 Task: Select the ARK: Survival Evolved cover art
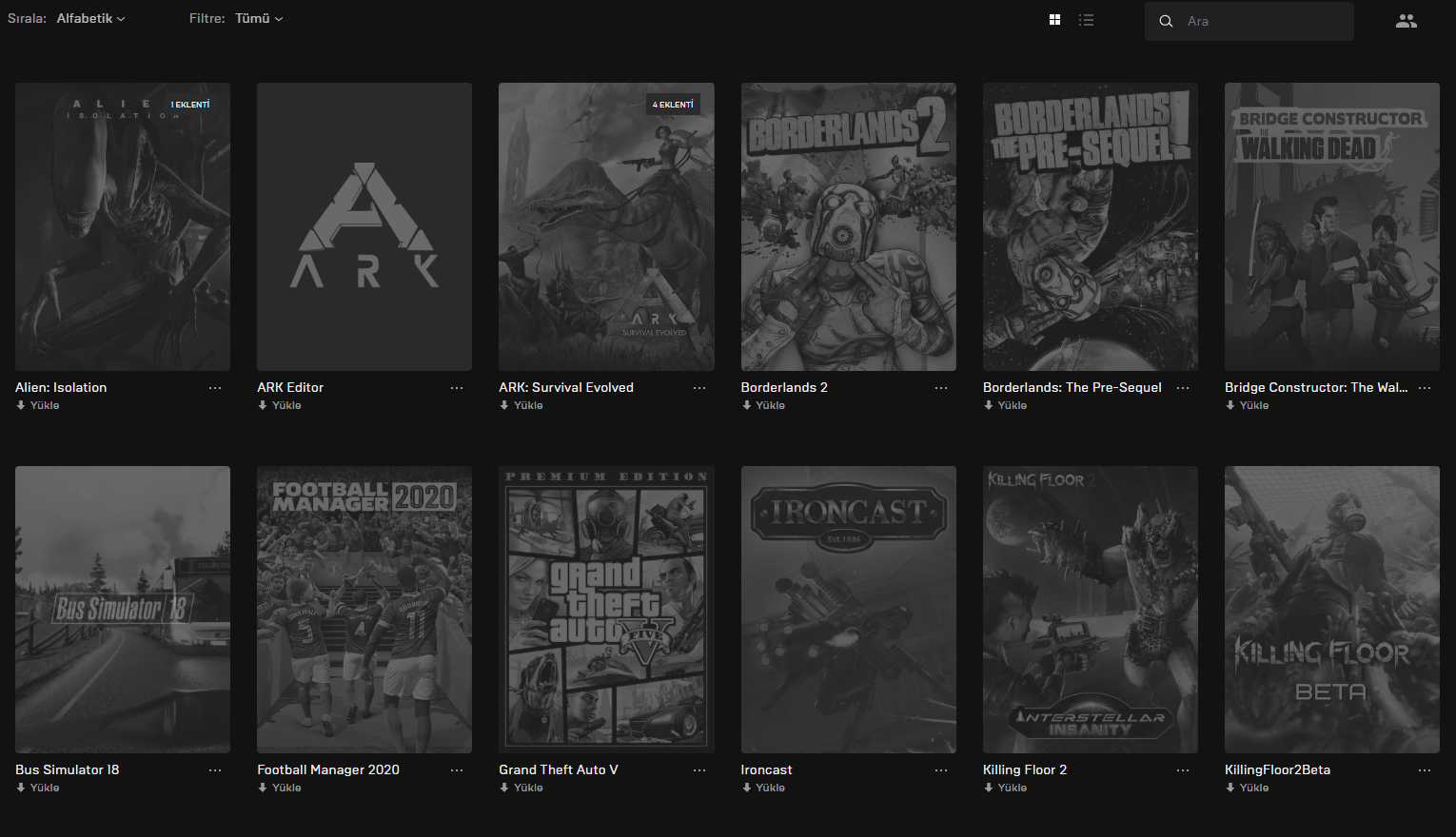606,226
